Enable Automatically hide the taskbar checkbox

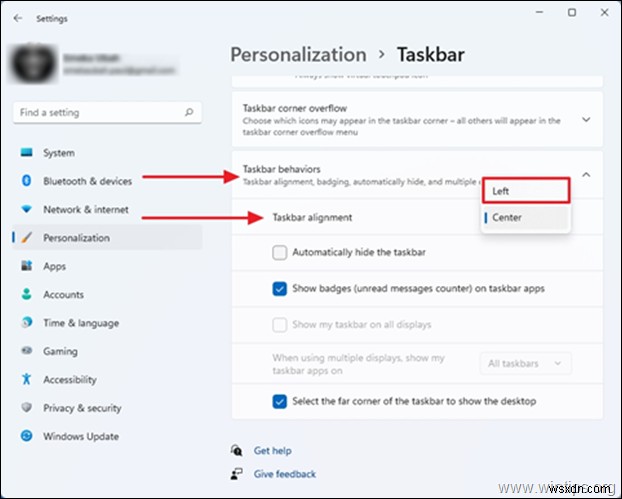(280, 253)
